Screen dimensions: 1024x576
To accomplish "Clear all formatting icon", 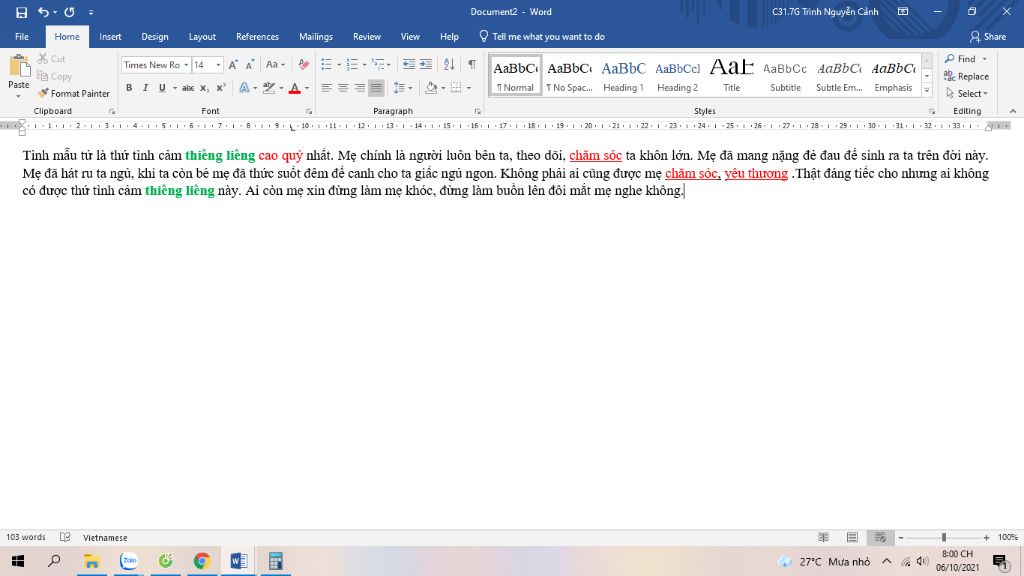I will point(304,65).
